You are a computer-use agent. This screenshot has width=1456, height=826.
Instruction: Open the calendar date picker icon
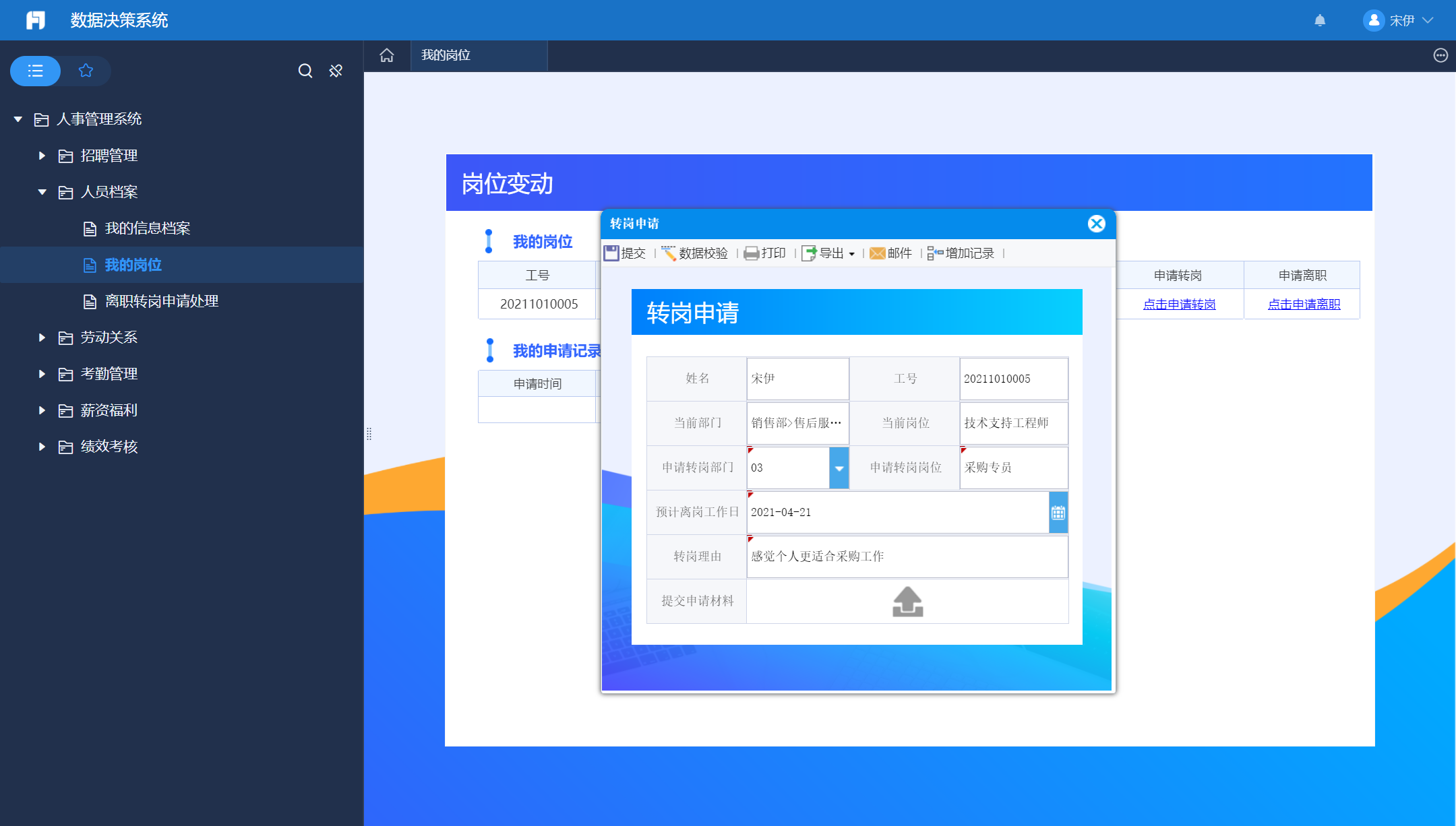click(1058, 513)
